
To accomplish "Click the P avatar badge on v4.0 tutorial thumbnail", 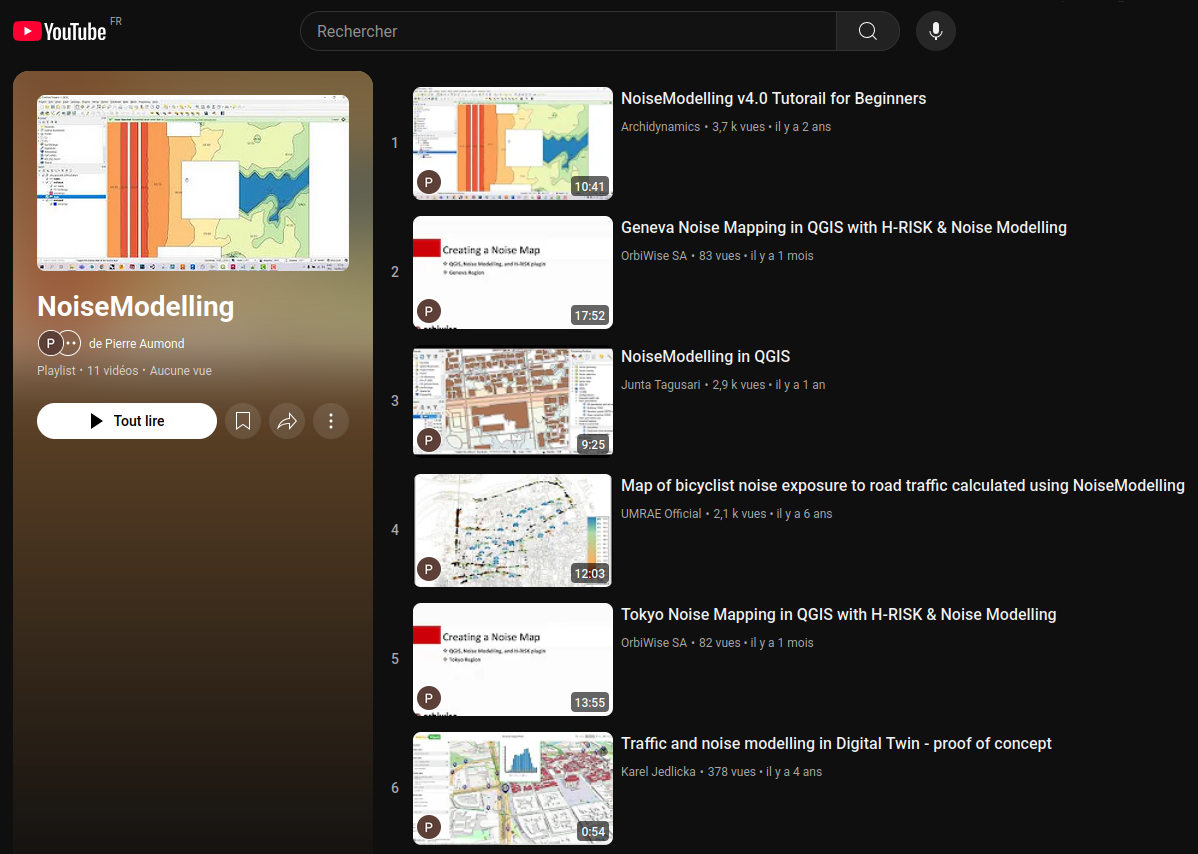I will [x=429, y=182].
